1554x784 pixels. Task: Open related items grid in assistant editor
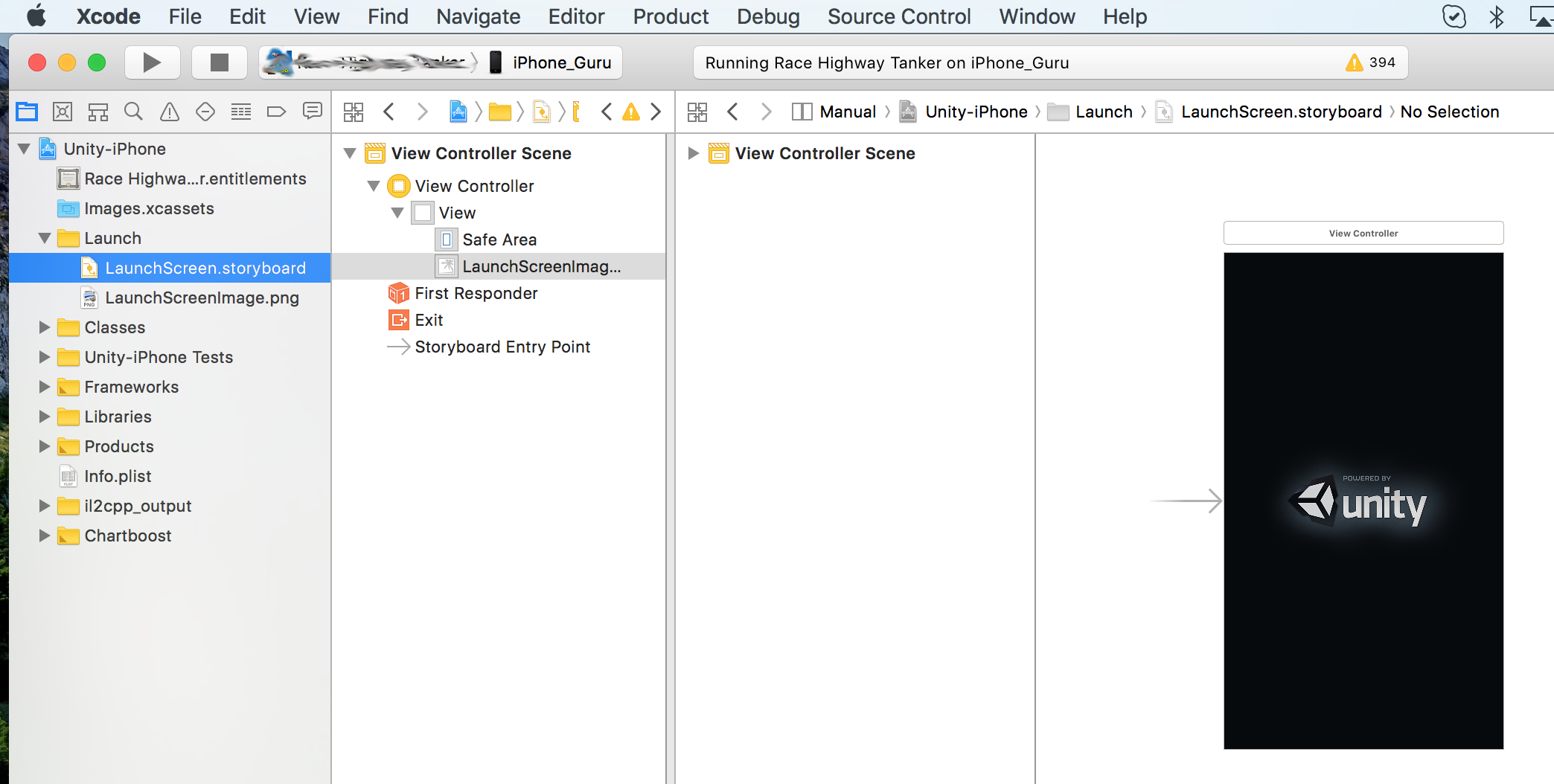[x=697, y=112]
